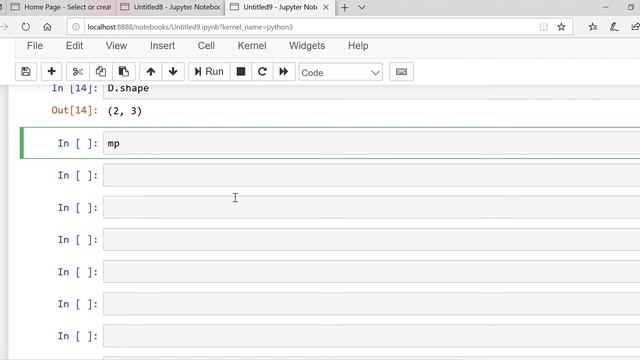Insert a cell below with the plus icon
Image resolution: width=640 pixels, height=360 pixels.
pos(51,72)
